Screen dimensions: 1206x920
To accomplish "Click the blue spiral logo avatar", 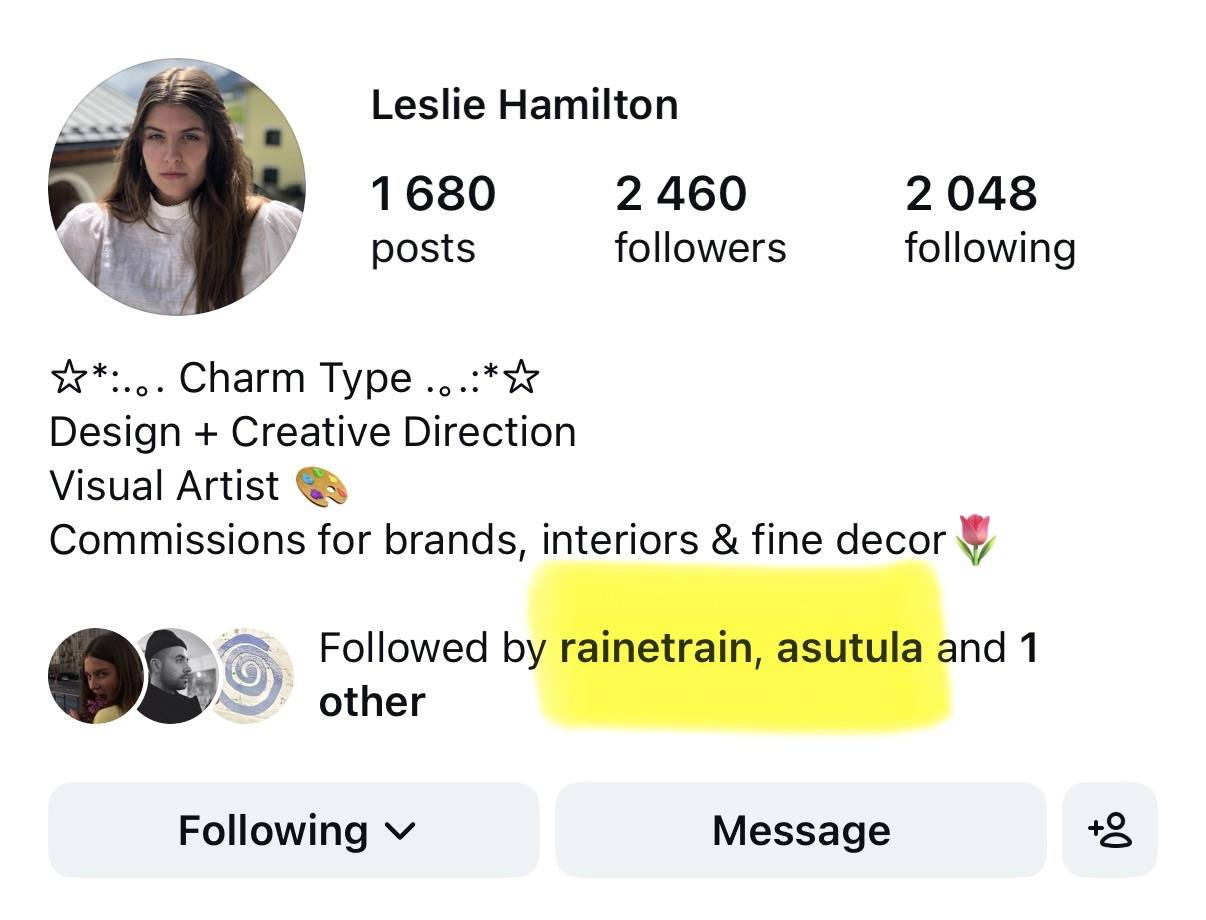I will 252,676.
